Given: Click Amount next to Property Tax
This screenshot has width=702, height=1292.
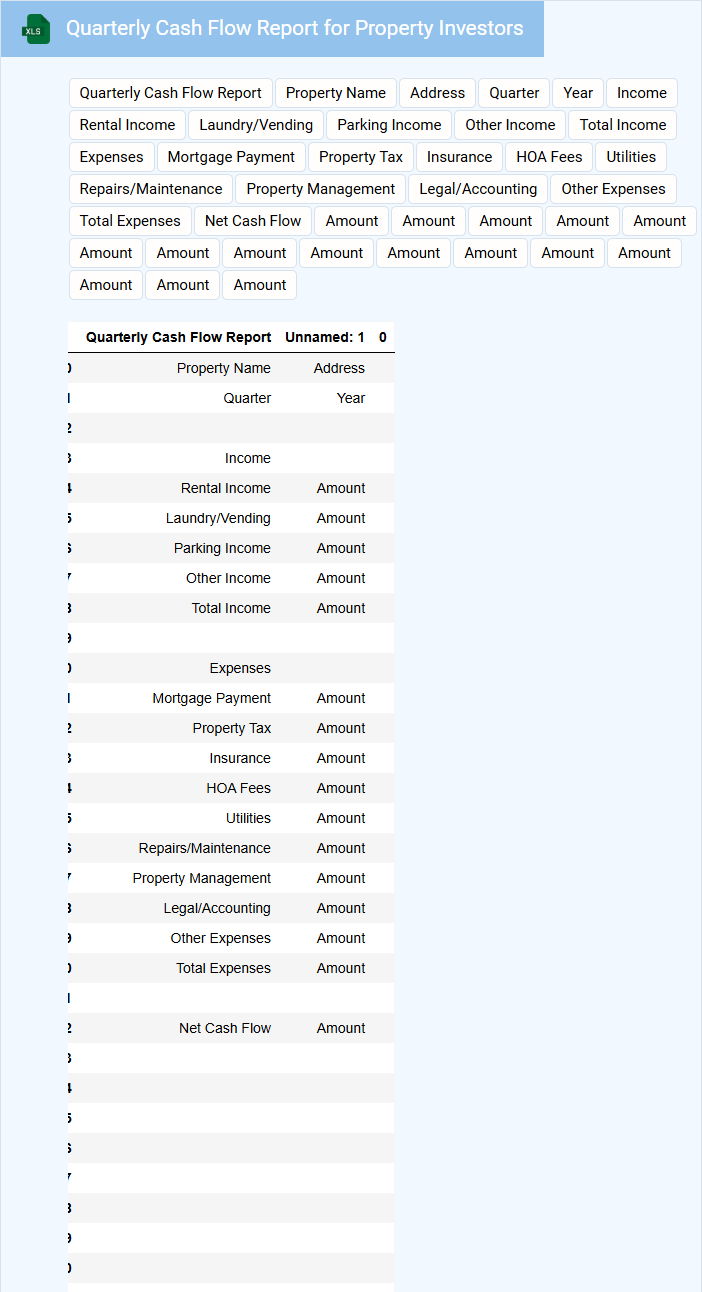Looking at the screenshot, I should 341,728.
